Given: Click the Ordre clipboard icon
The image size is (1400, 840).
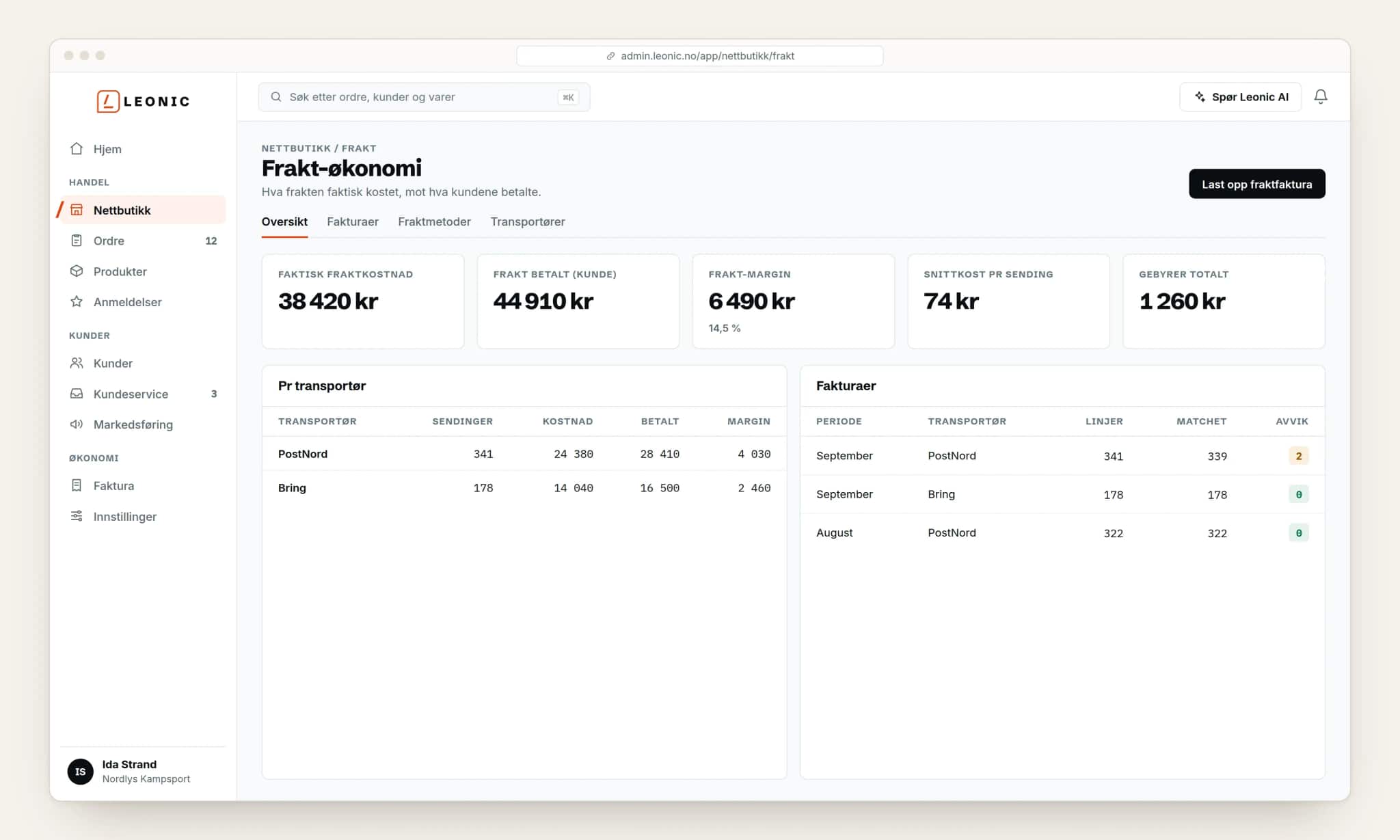Looking at the screenshot, I should pyautogui.click(x=77, y=241).
